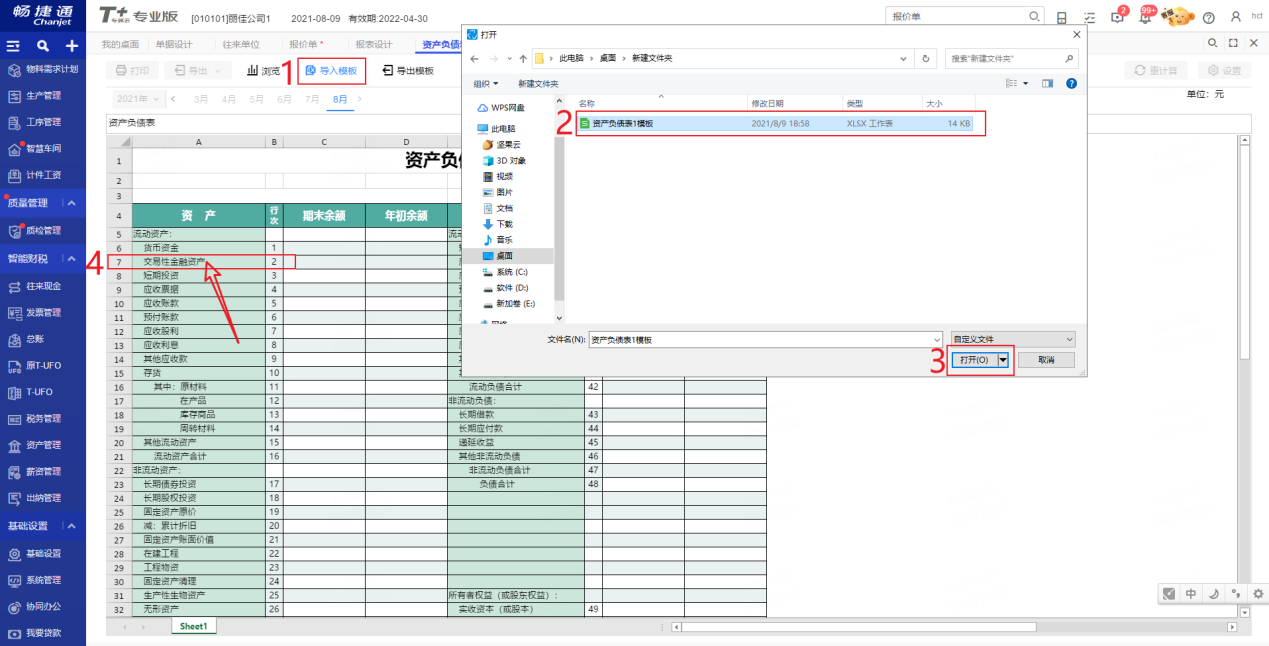The image size is (1269, 646).
Task: Open the view options dropdown arrow in dialog
Action: pyautogui.click(x=1027, y=83)
